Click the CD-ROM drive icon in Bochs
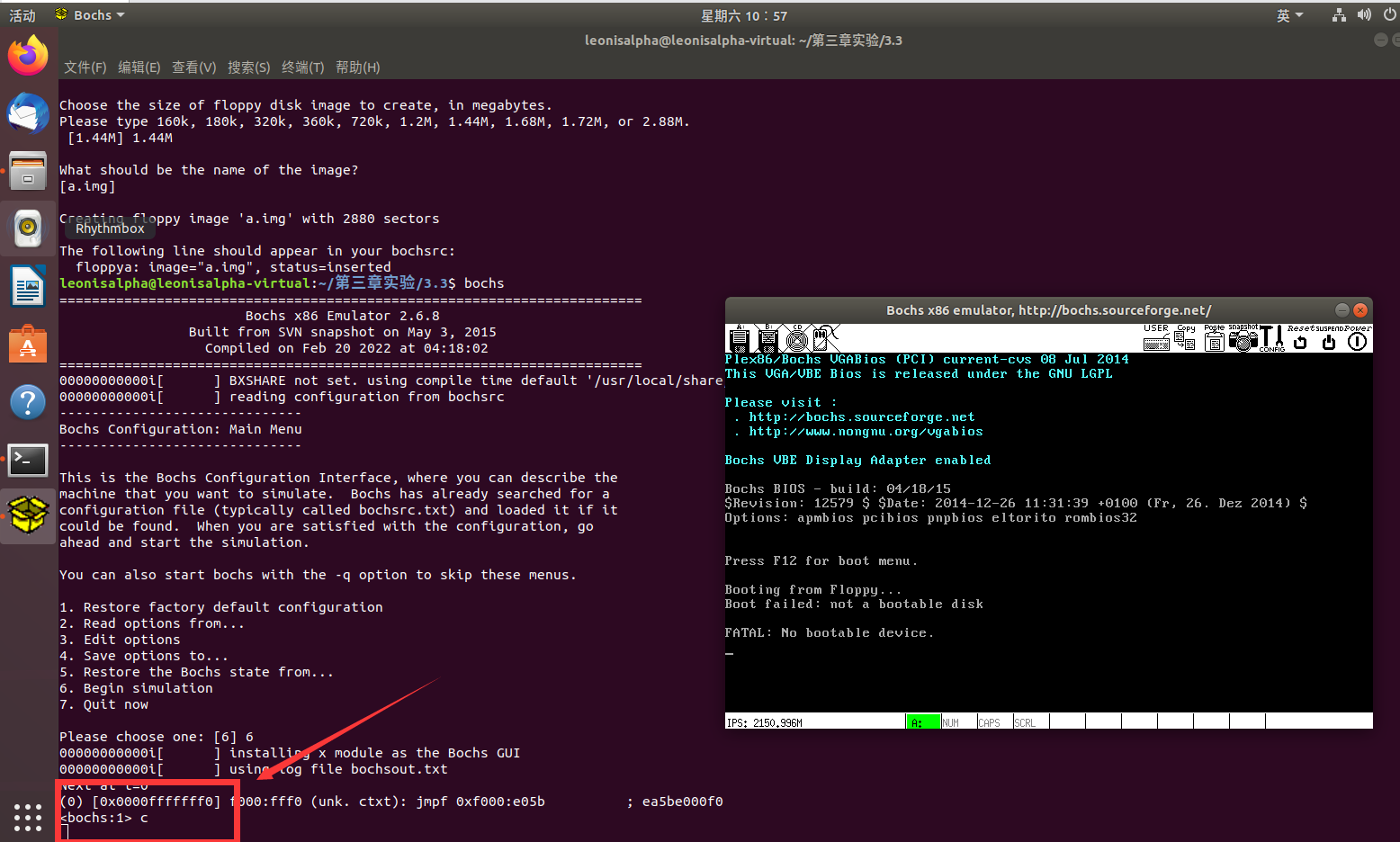Viewport: 1400px width, 842px height. pos(797,339)
